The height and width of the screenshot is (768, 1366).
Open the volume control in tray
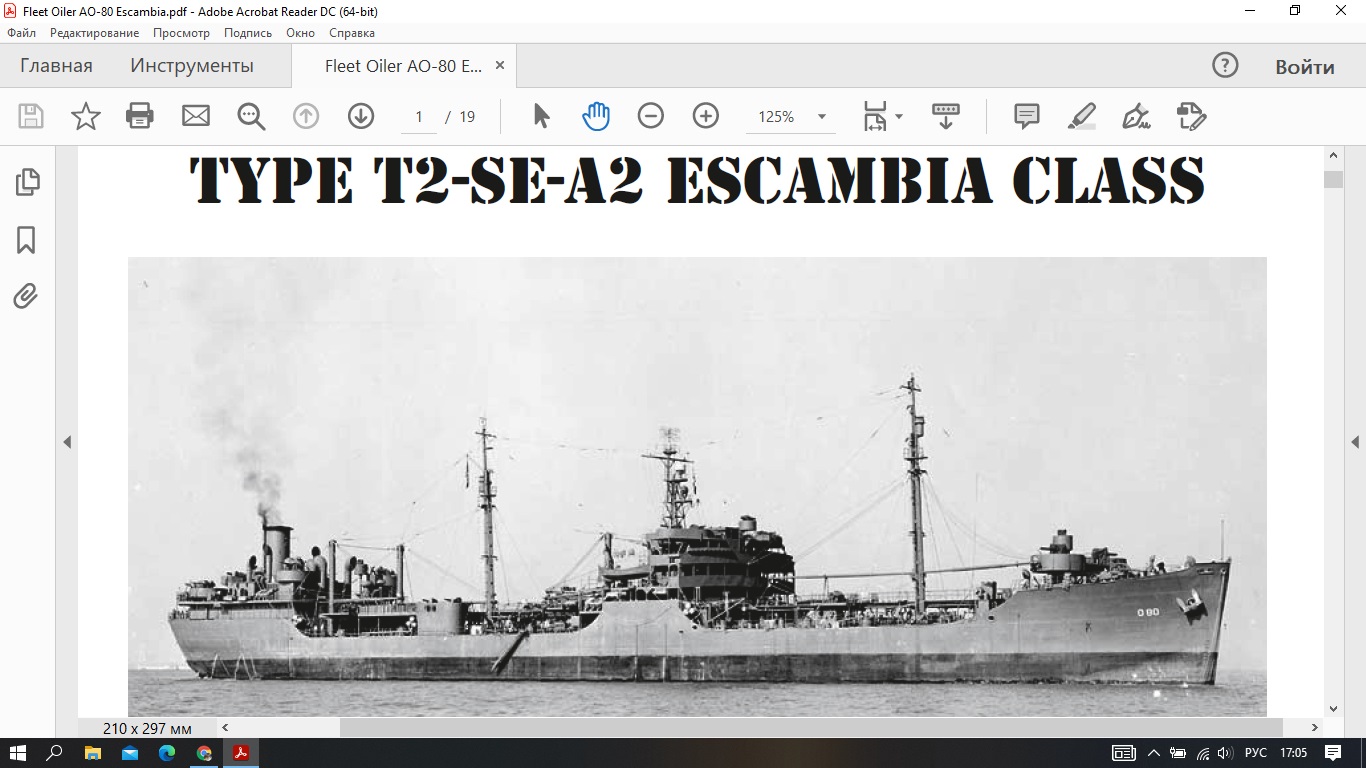pos(1225,753)
